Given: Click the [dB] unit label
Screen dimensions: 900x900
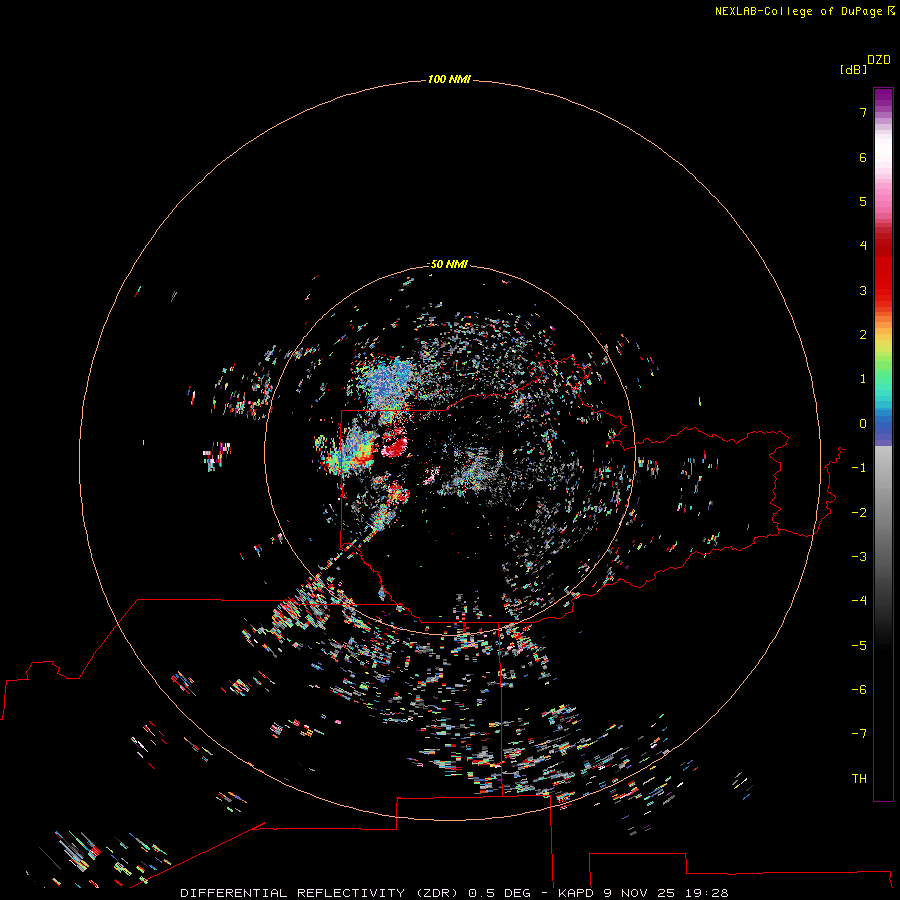Looking at the screenshot, I should coord(854,69).
